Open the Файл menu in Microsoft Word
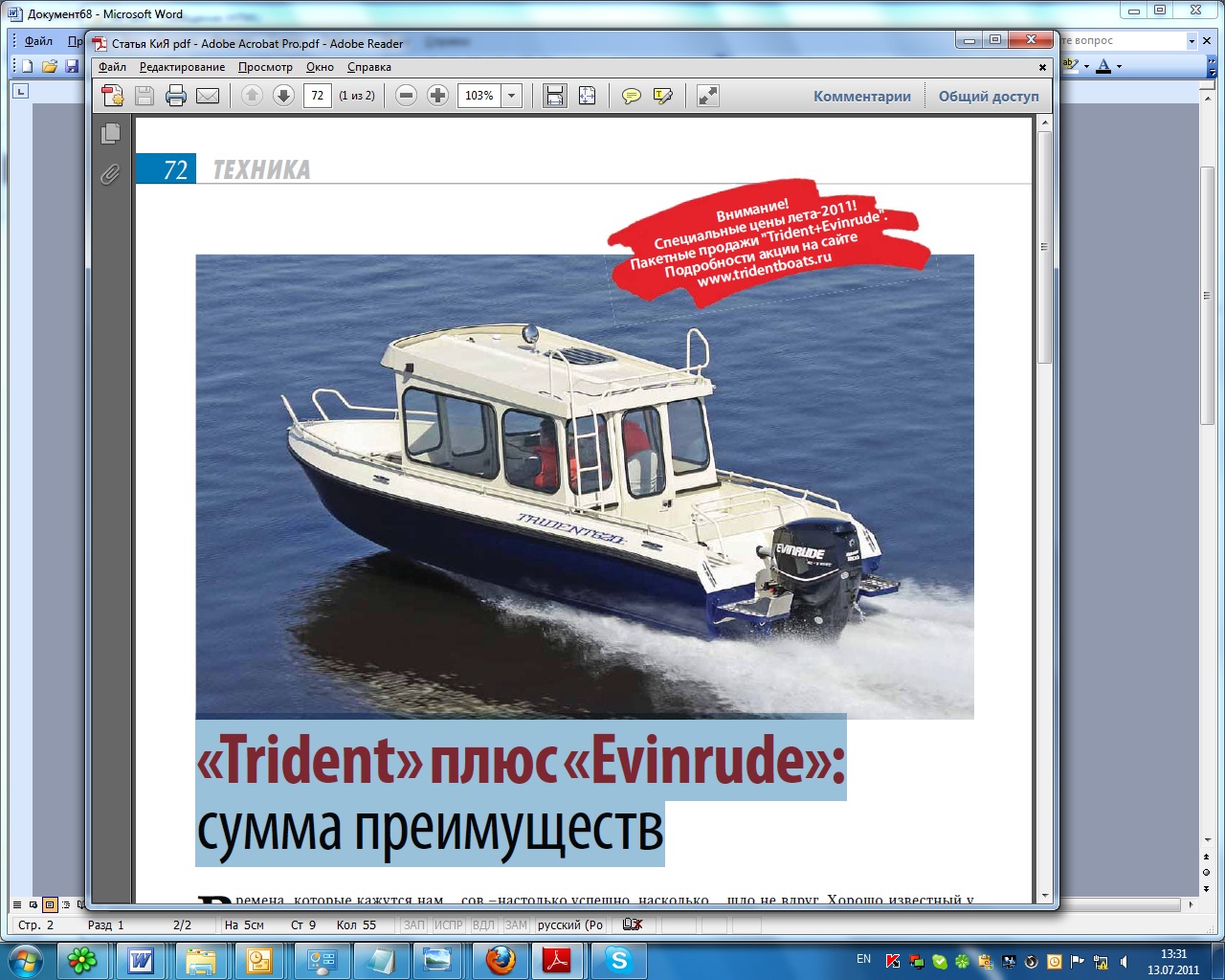Screen dimensions: 1225x980 [38, 41]
